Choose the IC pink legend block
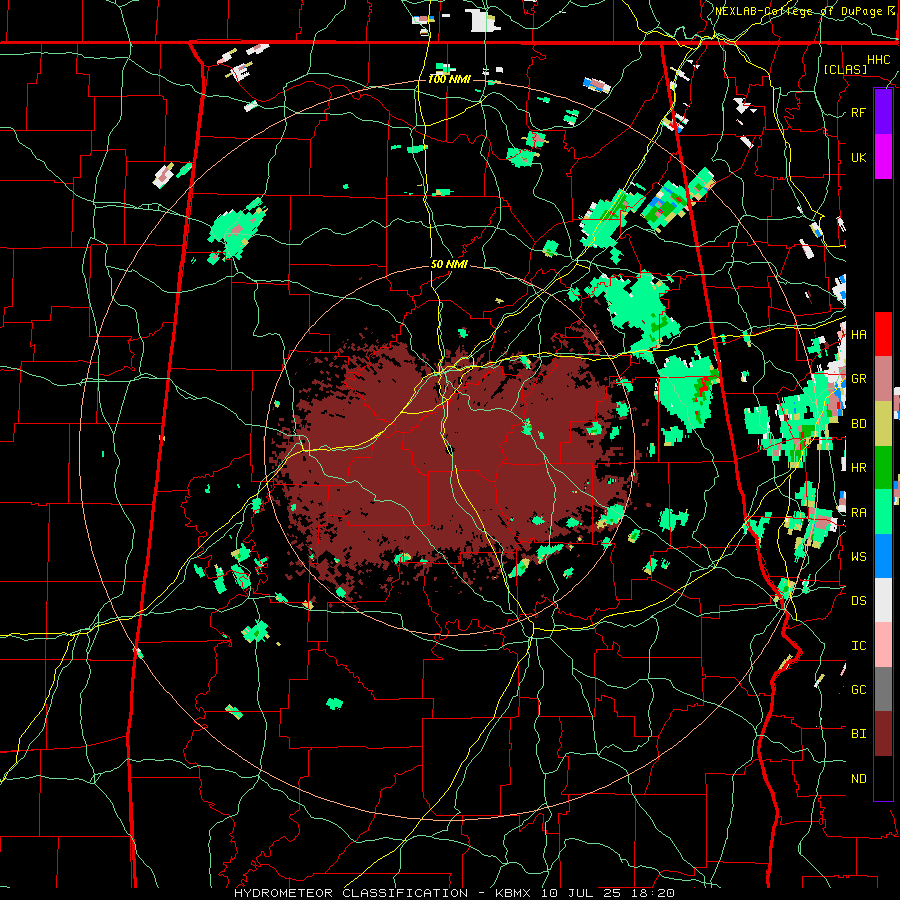900x900 pixels. pyautogui.click(x=883, y=645)
